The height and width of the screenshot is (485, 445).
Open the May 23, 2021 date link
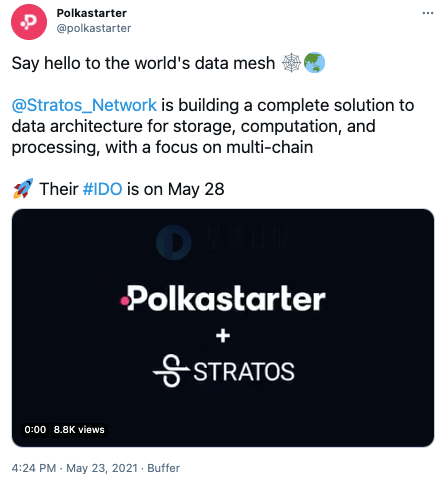click(102, 468)
